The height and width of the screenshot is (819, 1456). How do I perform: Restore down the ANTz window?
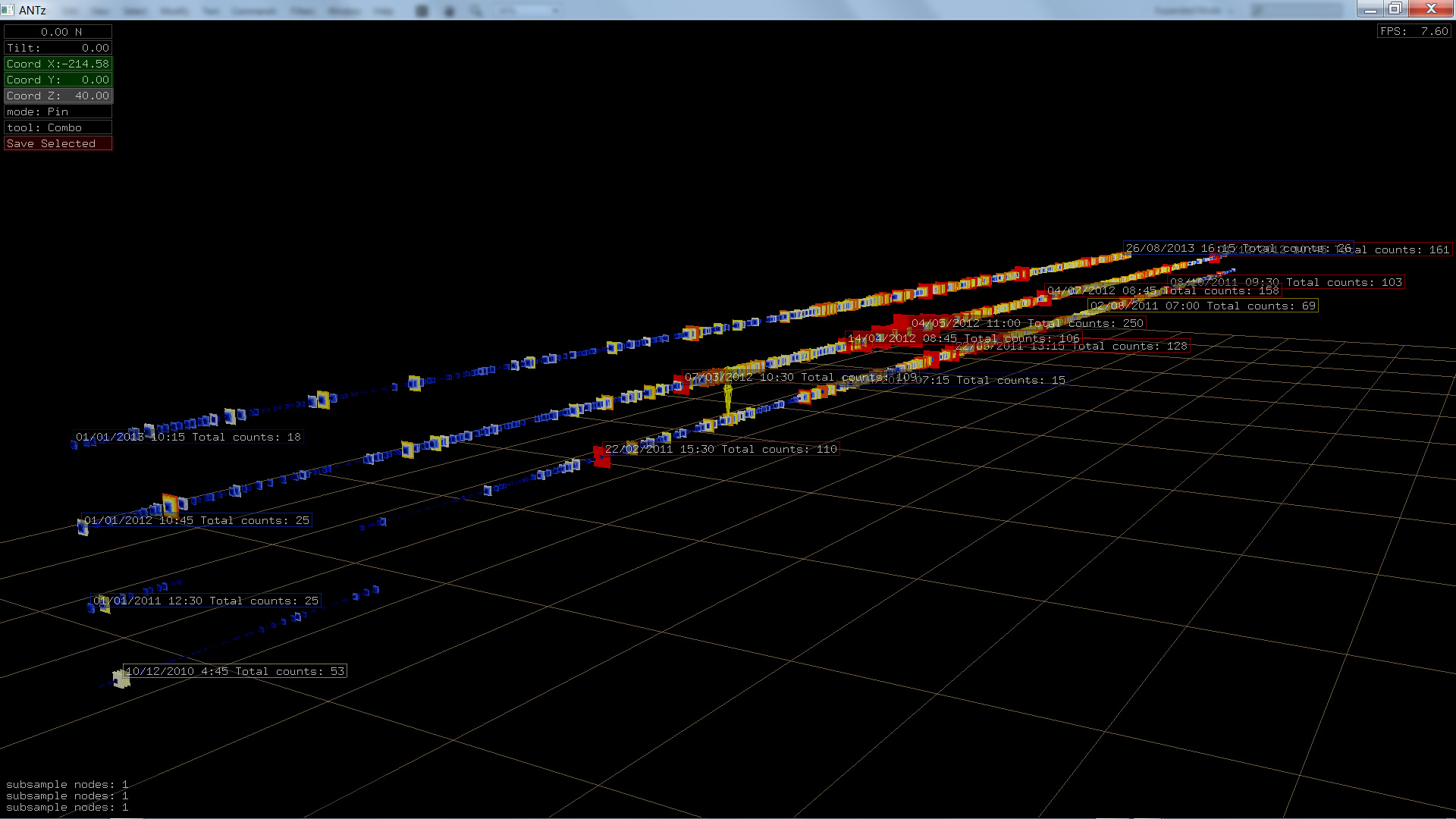(x=1395, y=9)
